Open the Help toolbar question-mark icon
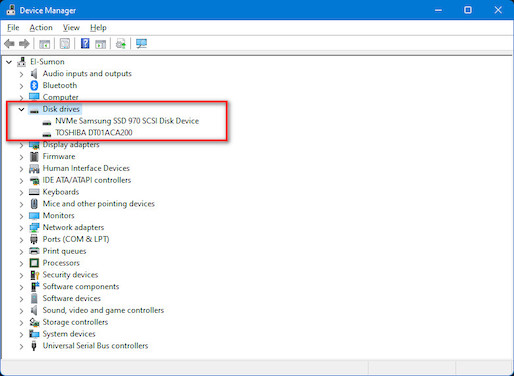 (85, 44)
